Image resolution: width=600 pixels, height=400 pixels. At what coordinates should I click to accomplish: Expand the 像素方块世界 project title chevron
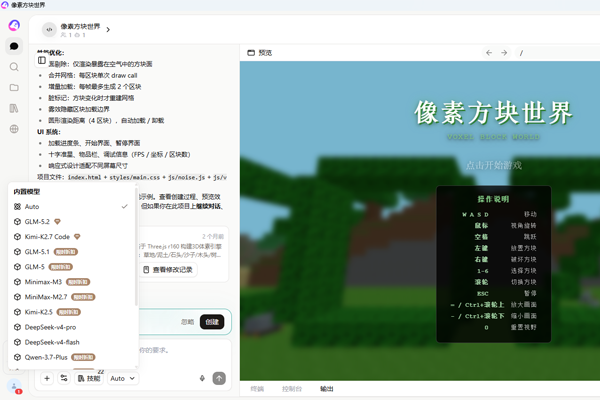click(108, 29)
